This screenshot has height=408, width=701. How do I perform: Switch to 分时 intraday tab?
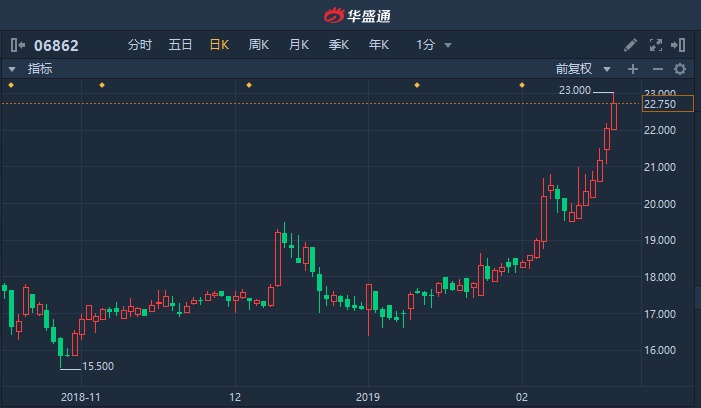click(x=139, y=45)
